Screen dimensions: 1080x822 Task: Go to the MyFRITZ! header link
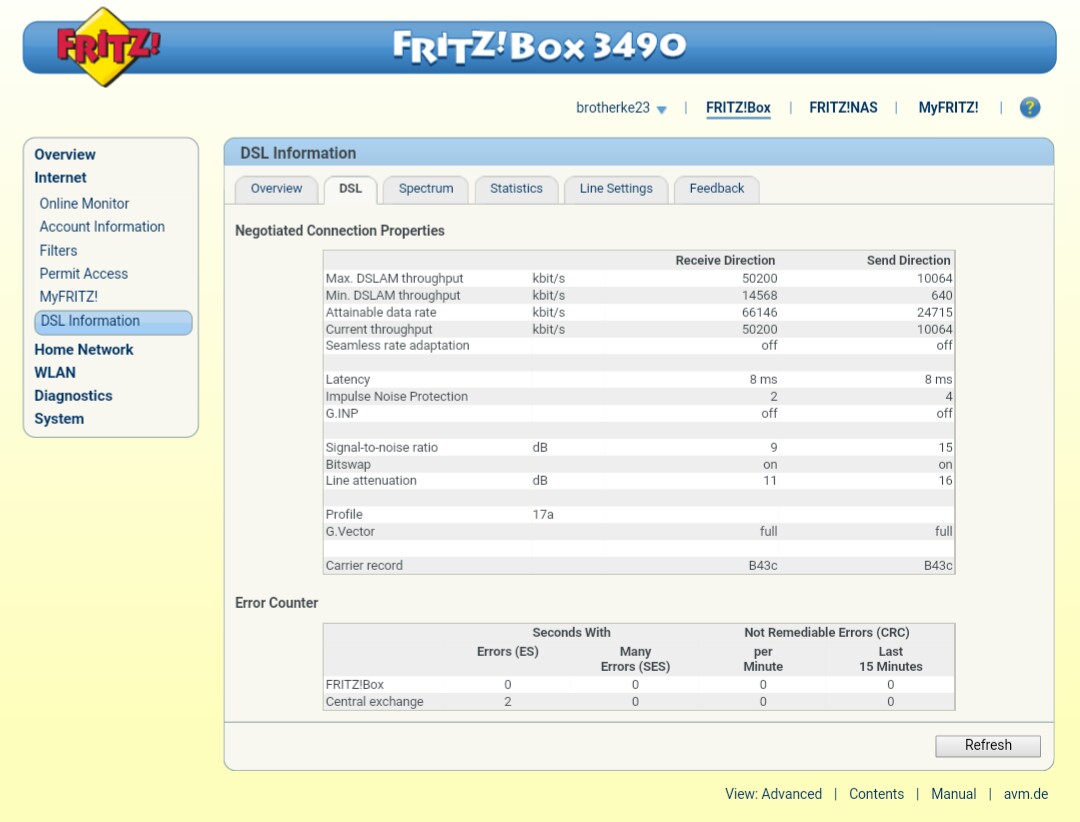coord(948,108)
